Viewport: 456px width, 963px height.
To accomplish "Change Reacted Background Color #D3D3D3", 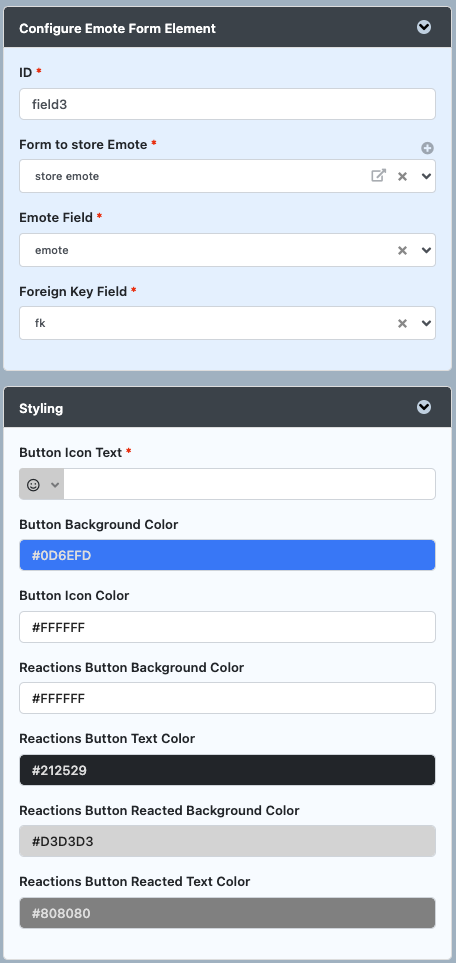I will 227,841.
